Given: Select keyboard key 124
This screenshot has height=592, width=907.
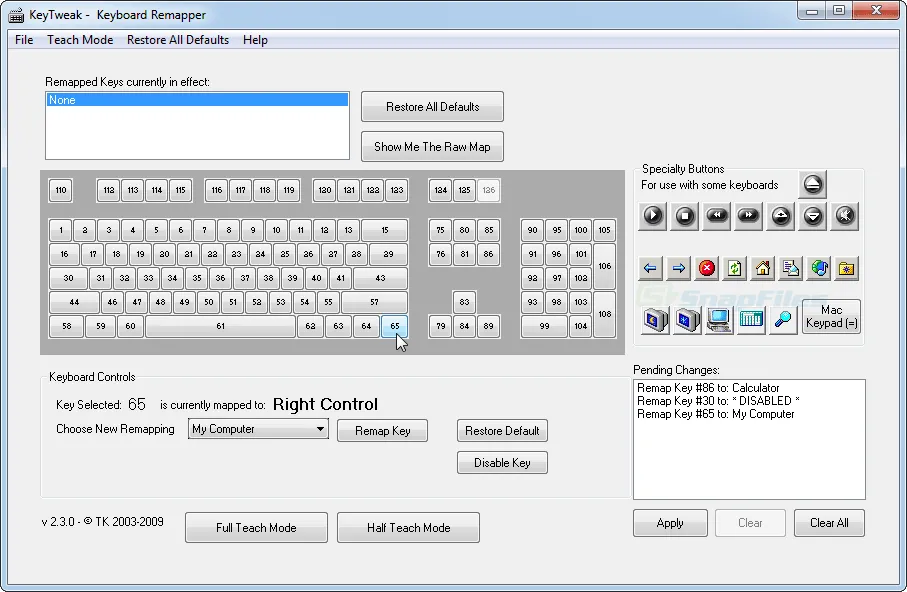Looking at the screenshot, I should (x=441, y=190).
